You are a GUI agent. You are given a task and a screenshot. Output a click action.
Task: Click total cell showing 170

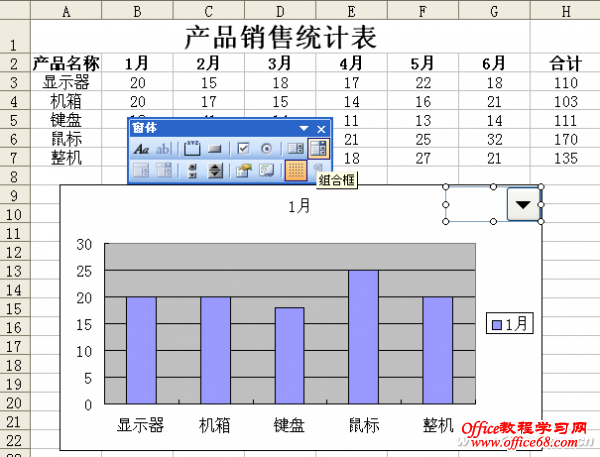pyautogui.click(x=565, y=139)
